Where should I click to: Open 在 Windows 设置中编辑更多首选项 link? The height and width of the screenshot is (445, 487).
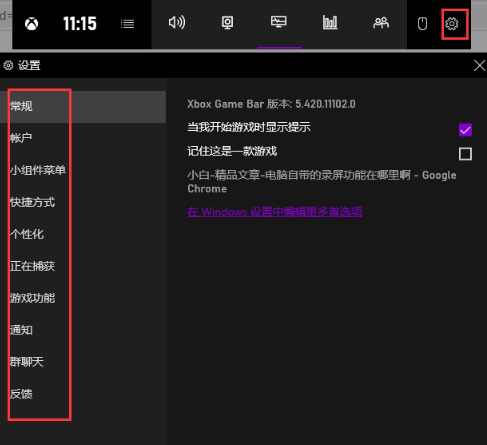(275, 212)
